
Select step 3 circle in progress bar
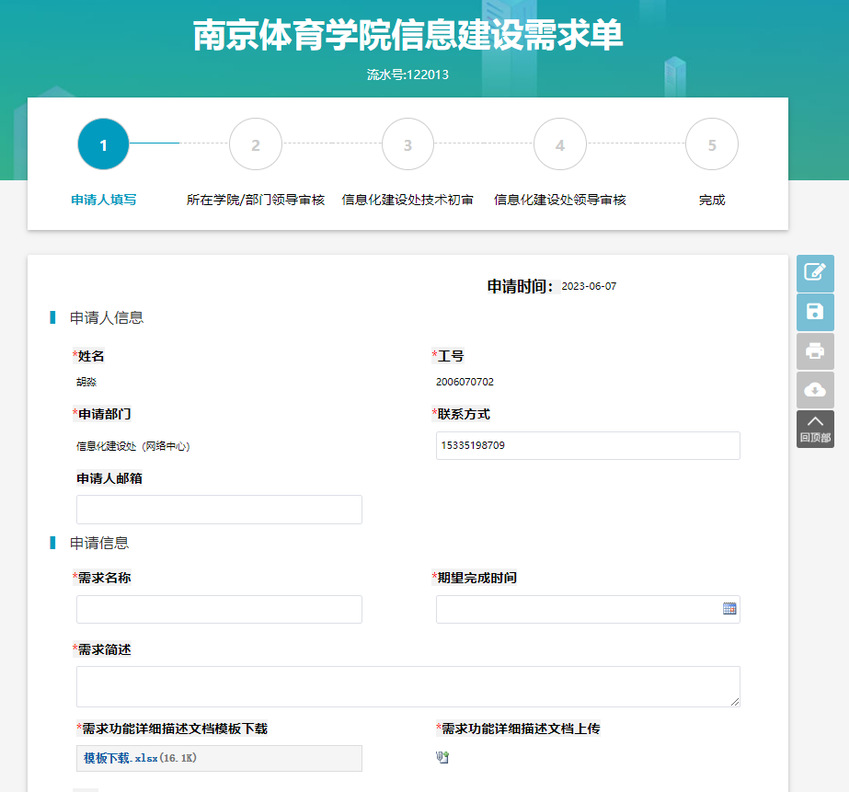tap(407, 145)
